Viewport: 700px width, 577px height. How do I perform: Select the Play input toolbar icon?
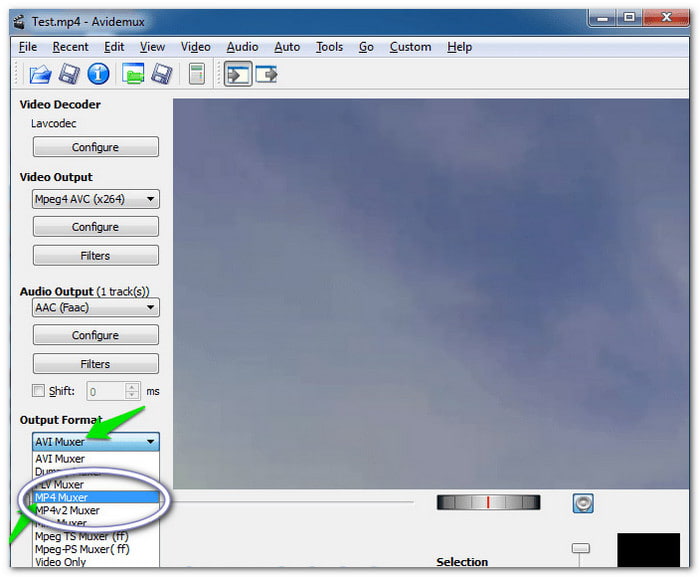pyautogui.click(x=238, y=74)
